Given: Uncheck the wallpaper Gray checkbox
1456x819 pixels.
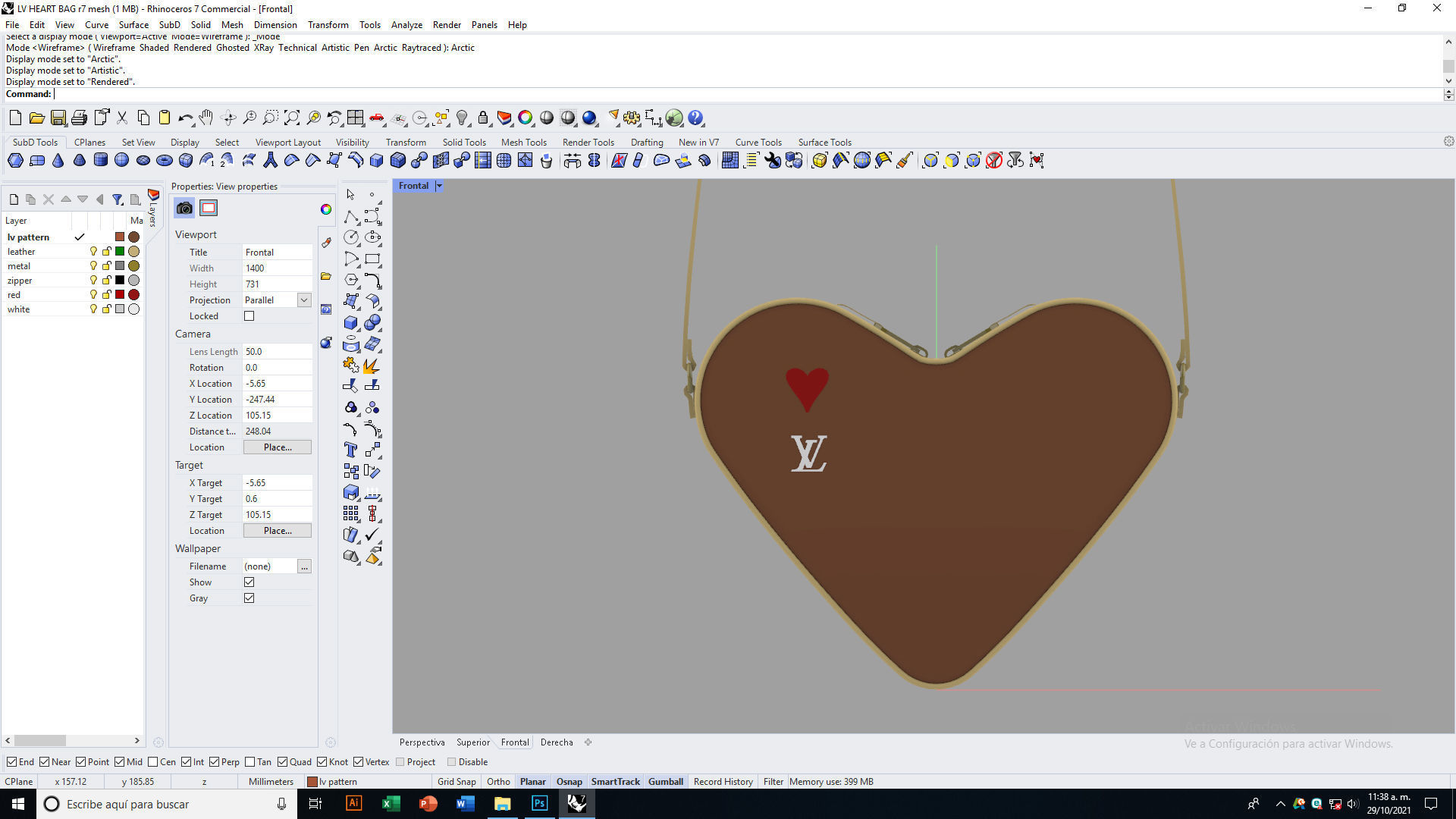Looking at the screenshot, I should click(249, 598).
